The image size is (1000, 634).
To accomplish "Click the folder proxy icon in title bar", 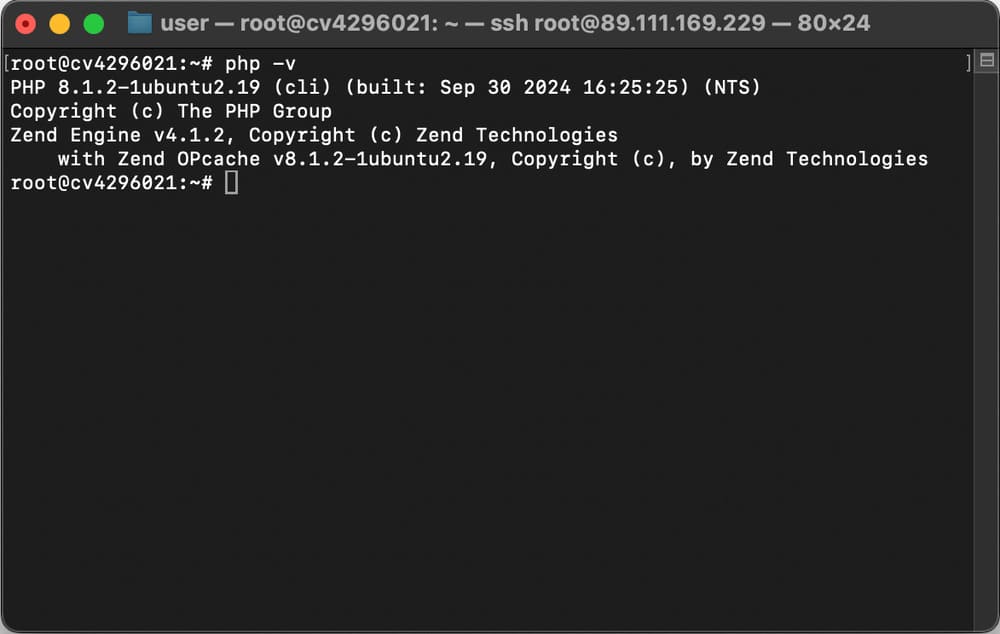I will pos(140,24).
